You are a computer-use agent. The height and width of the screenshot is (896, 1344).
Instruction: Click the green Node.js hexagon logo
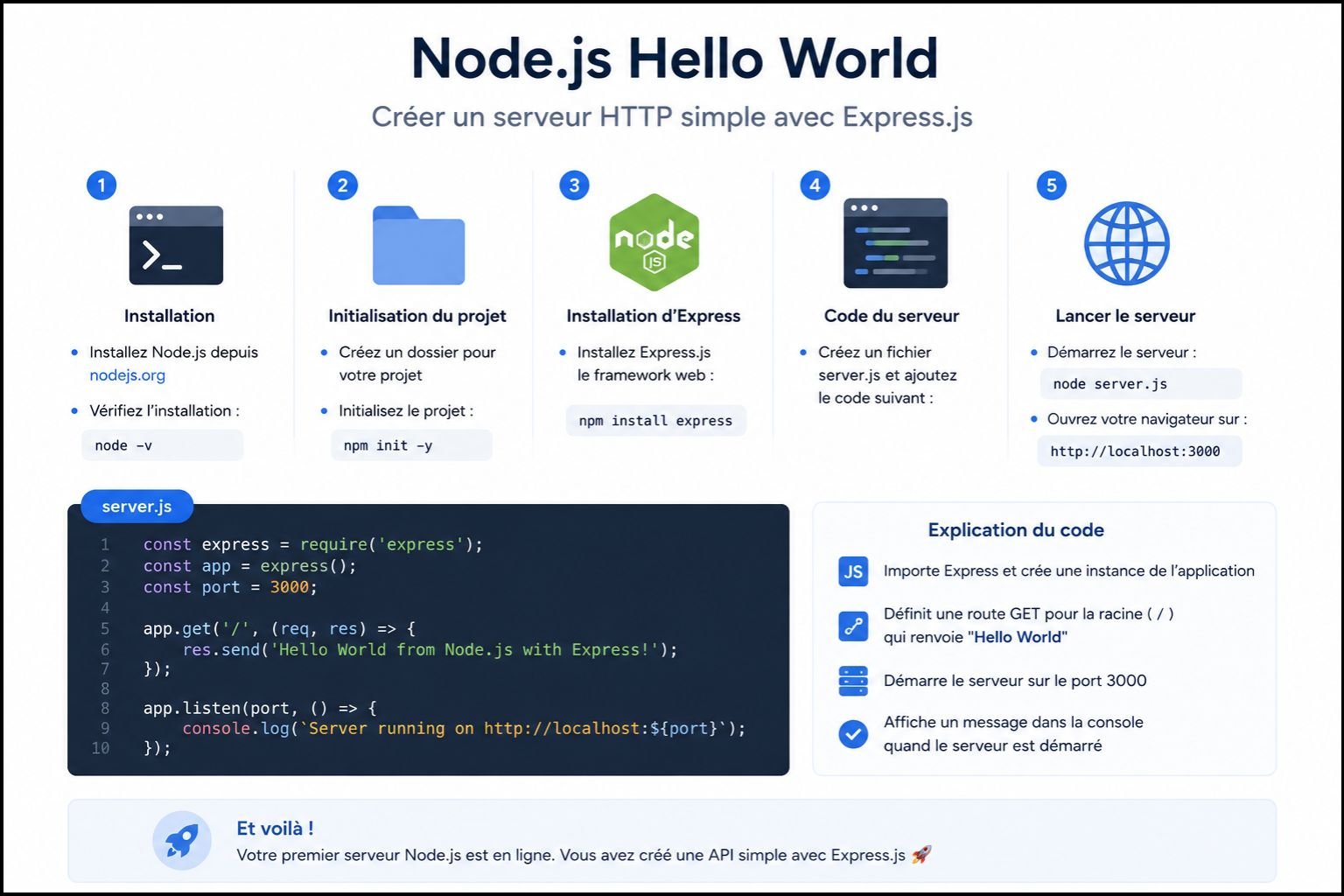pos(654,242)
